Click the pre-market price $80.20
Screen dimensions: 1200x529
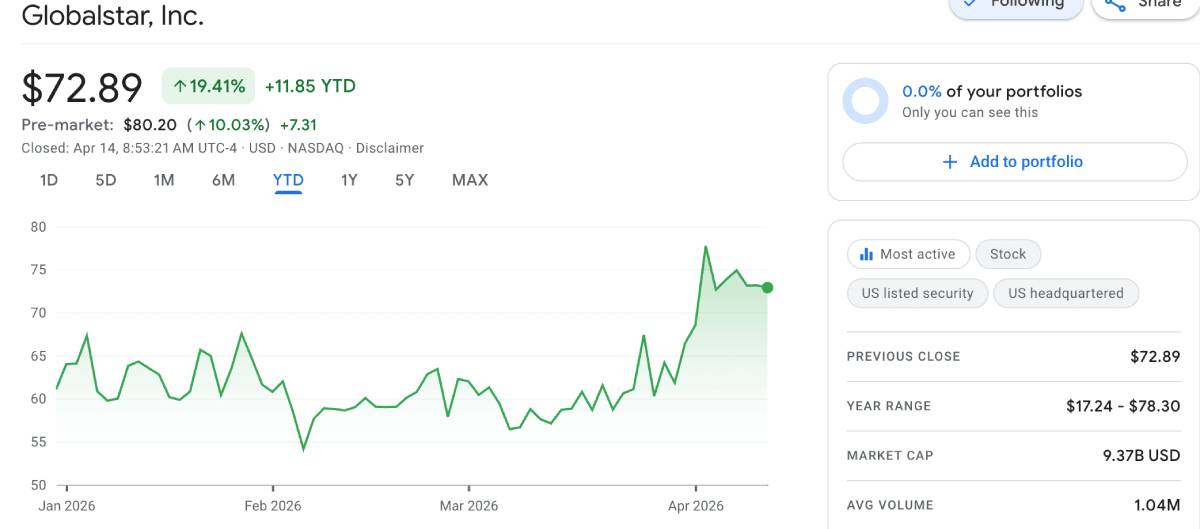(150, 125)
